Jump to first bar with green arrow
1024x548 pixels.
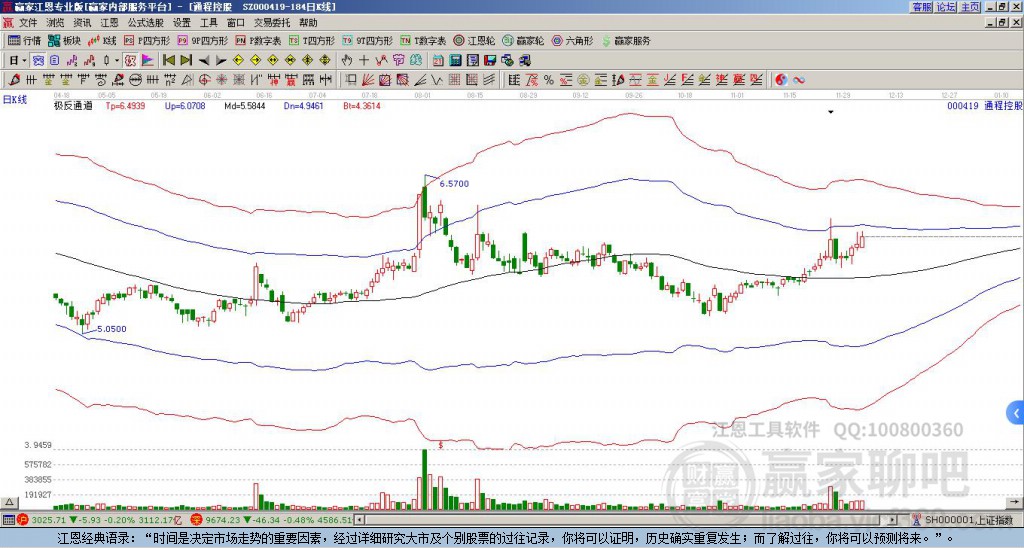click(x=168, y=60)
